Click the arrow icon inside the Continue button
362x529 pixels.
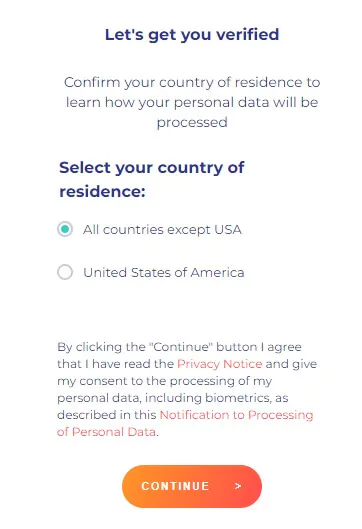238,486
